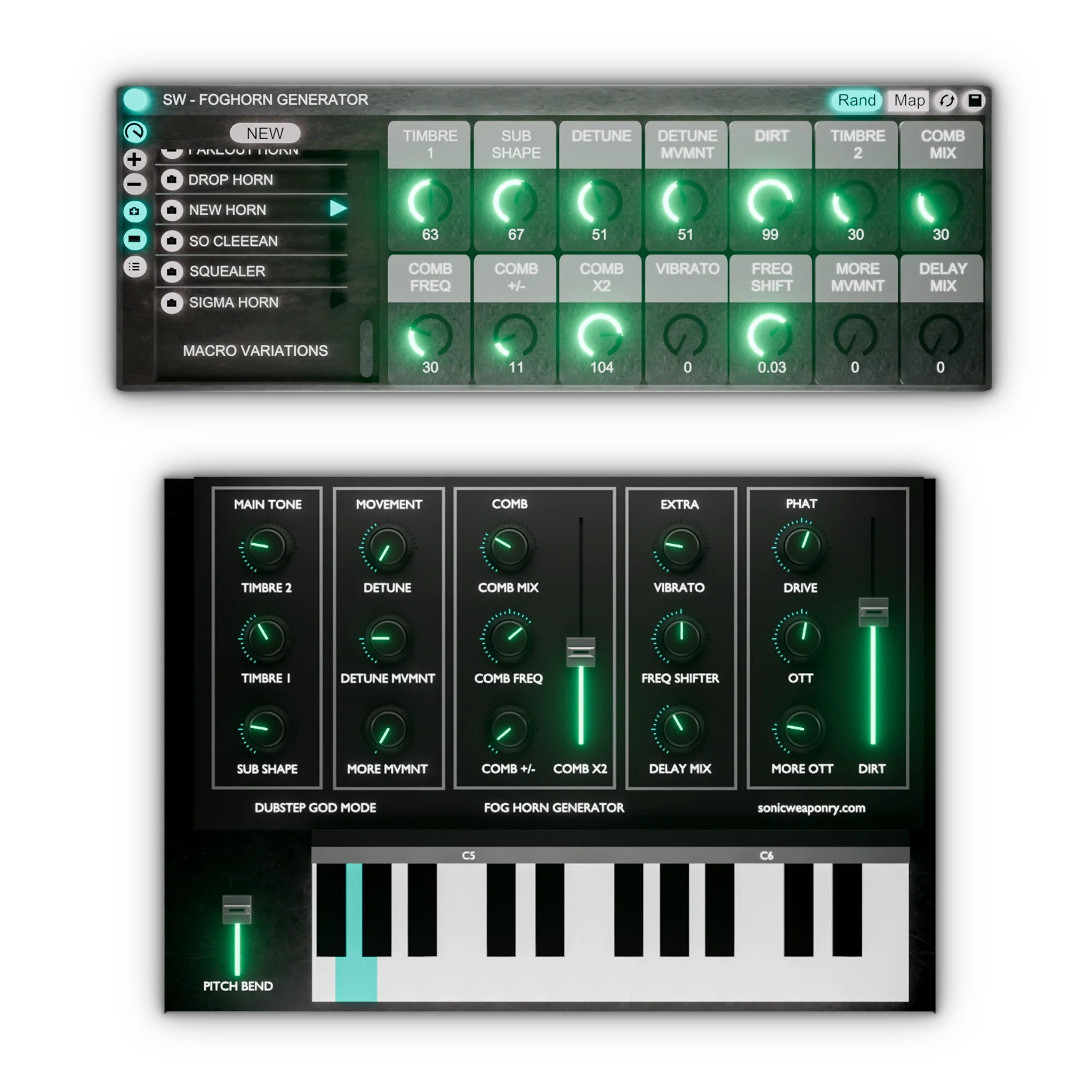
Task: Click the COMB X2 macro knob
Action: click(600, 336)
